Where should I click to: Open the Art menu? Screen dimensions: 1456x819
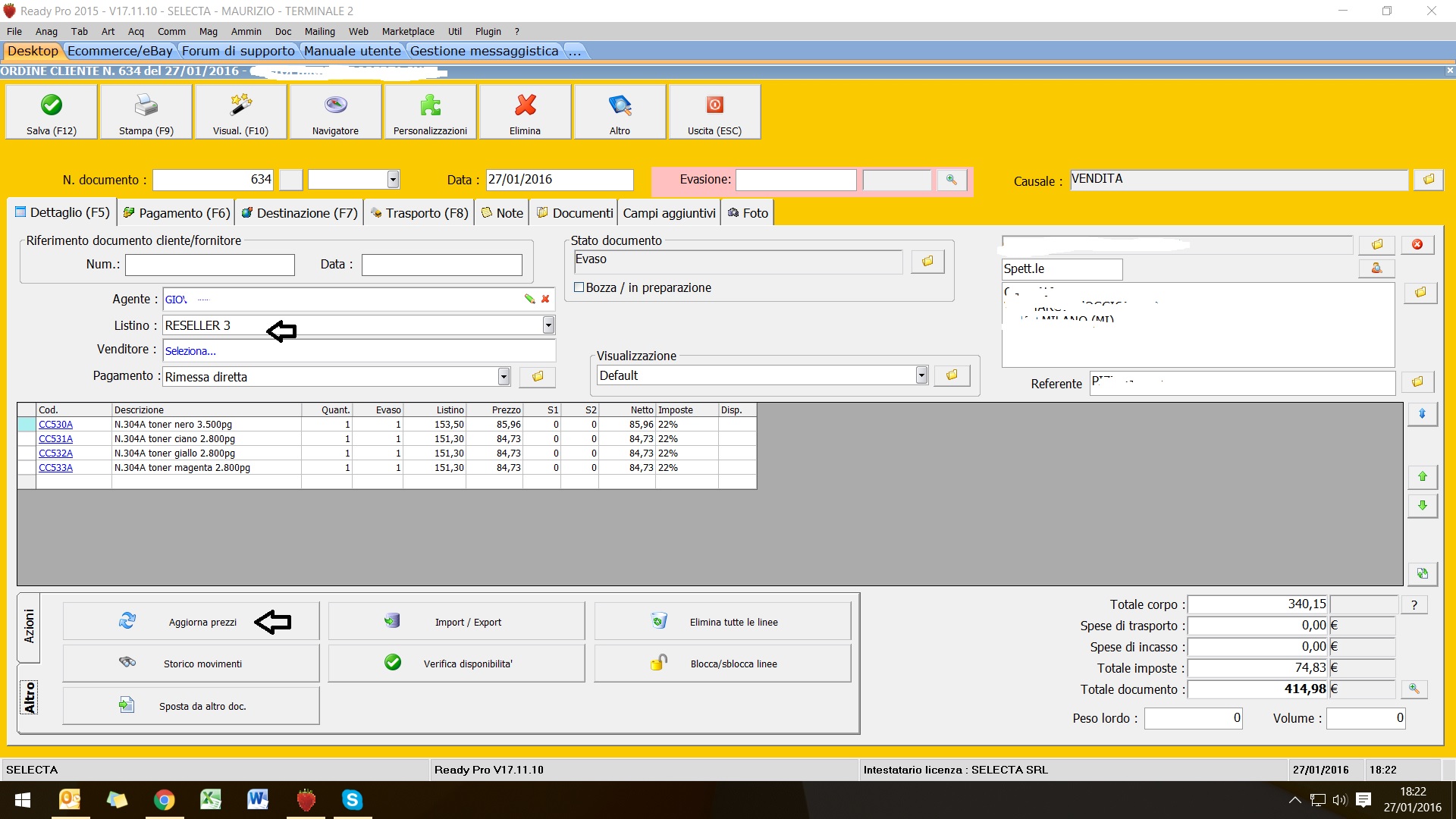coord(108,31)
